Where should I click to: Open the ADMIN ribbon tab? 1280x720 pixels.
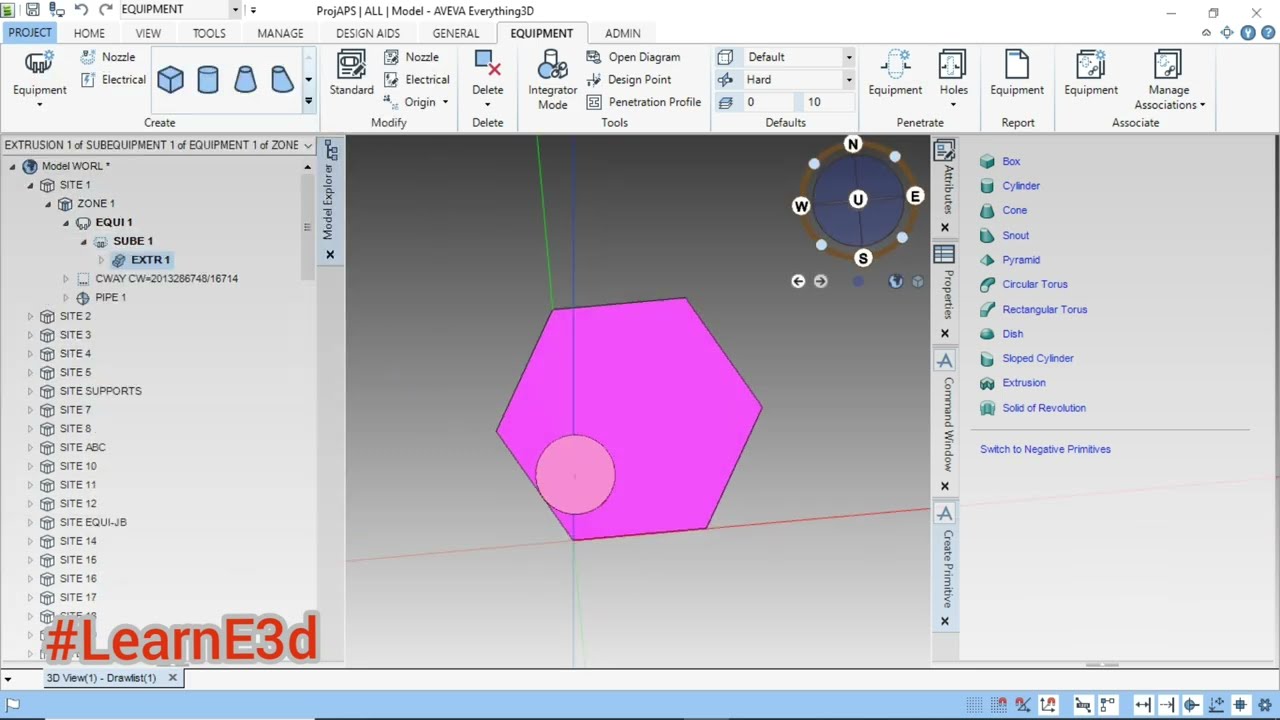[622, 33]
